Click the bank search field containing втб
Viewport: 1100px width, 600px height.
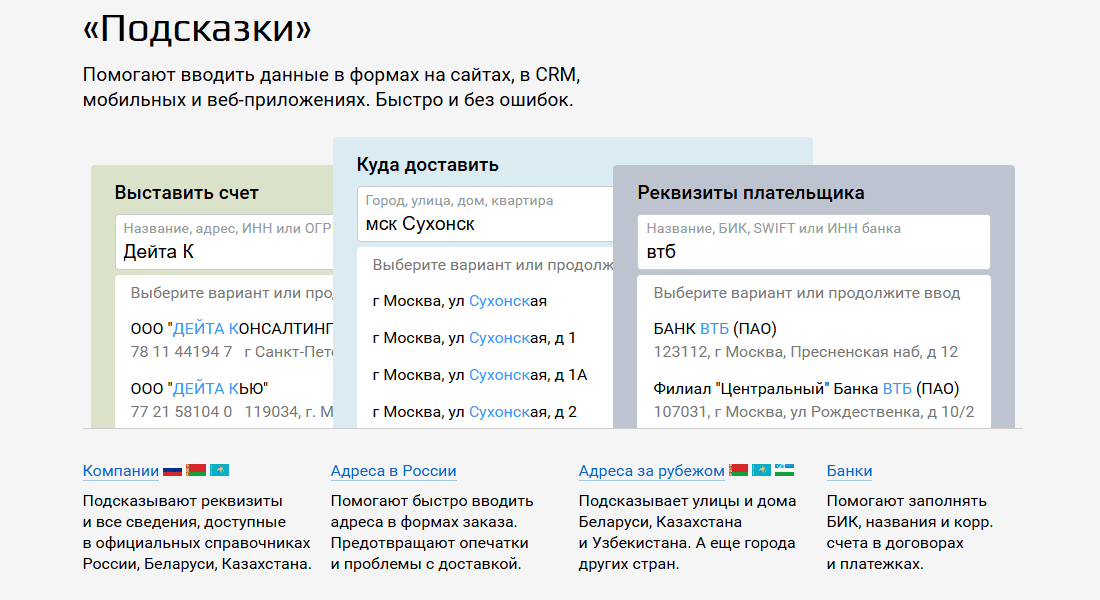[x=814, y=242]
